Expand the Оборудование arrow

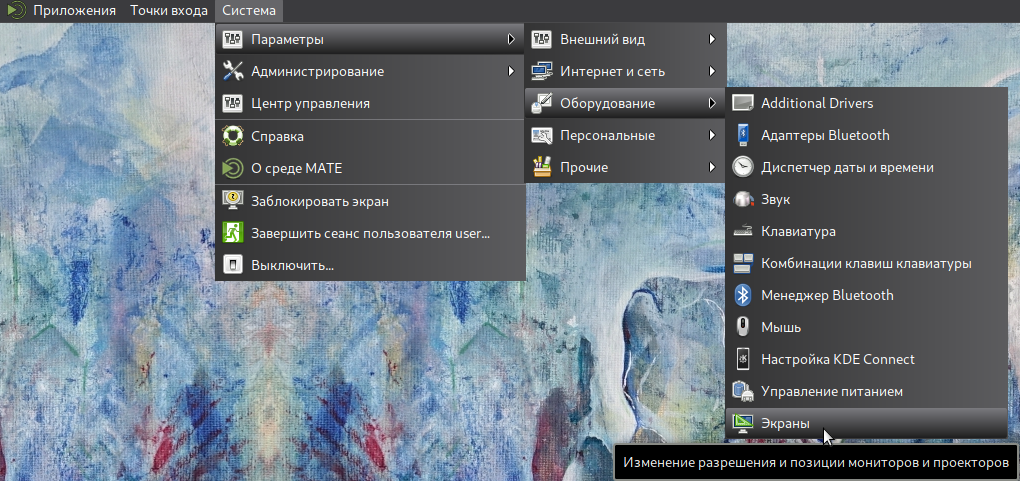[x=713, y=103]
